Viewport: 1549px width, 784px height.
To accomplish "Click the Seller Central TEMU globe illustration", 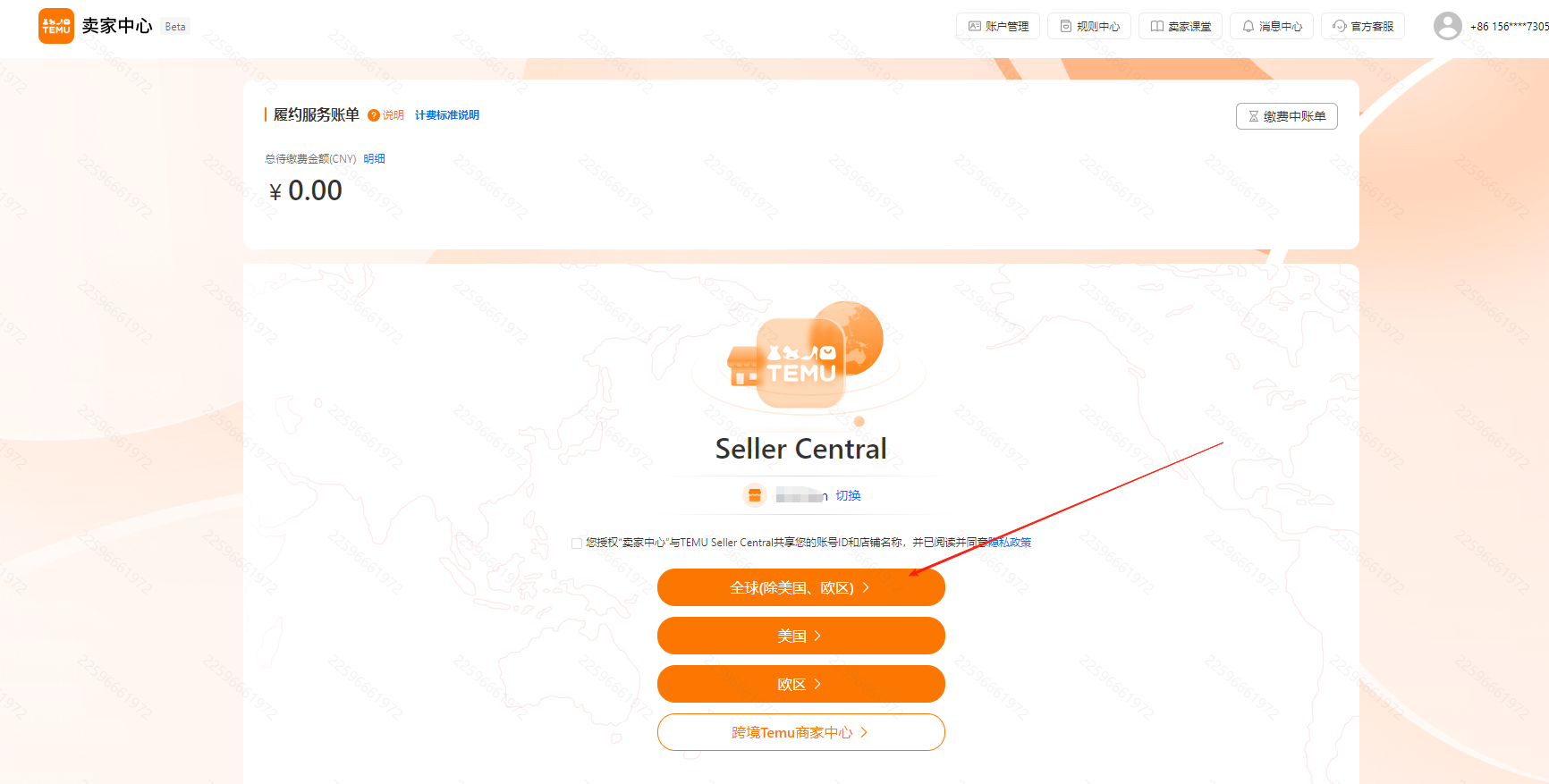I will point(805,356).
